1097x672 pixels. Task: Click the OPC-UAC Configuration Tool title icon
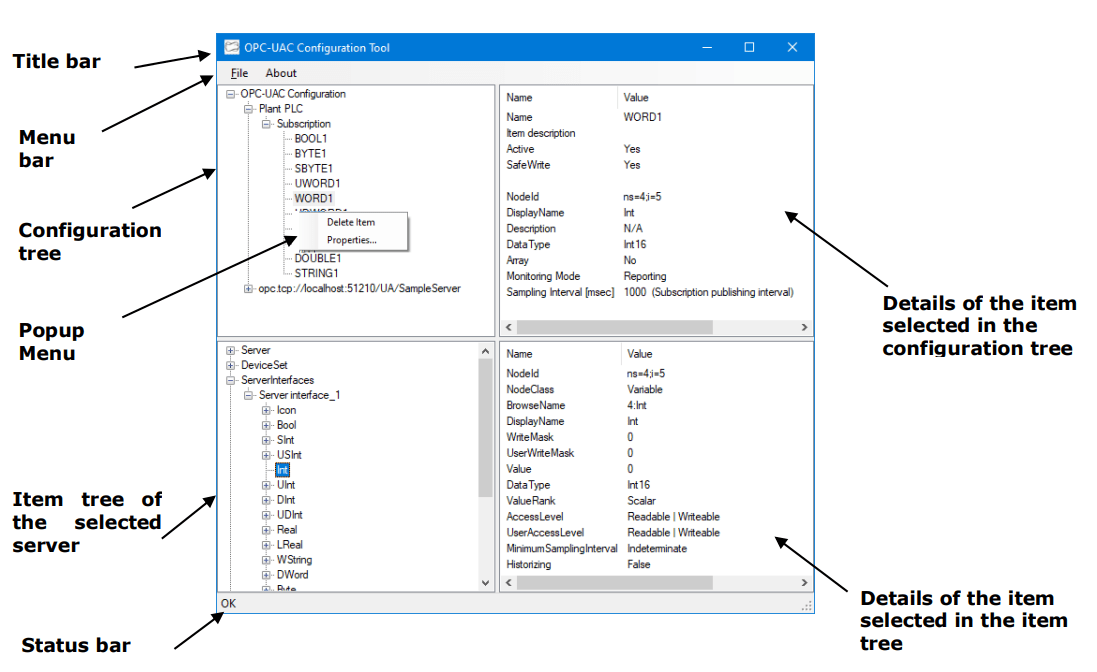(232, 48)
